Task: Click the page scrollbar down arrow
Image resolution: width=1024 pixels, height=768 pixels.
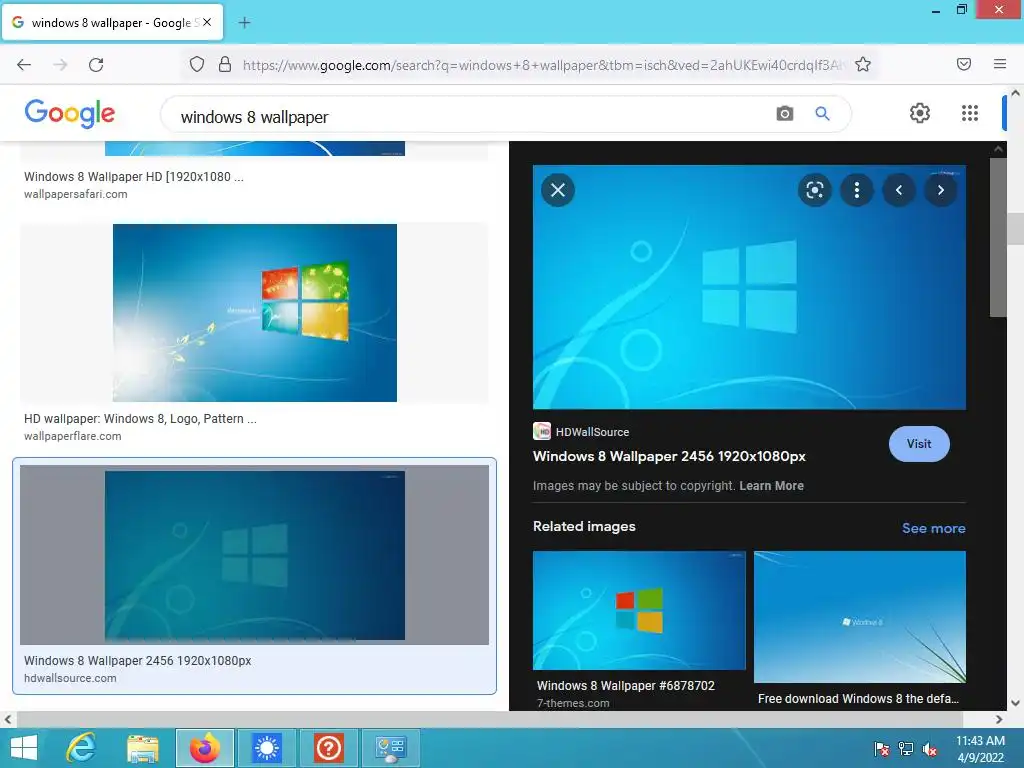Action: (x=1015, y=703)
